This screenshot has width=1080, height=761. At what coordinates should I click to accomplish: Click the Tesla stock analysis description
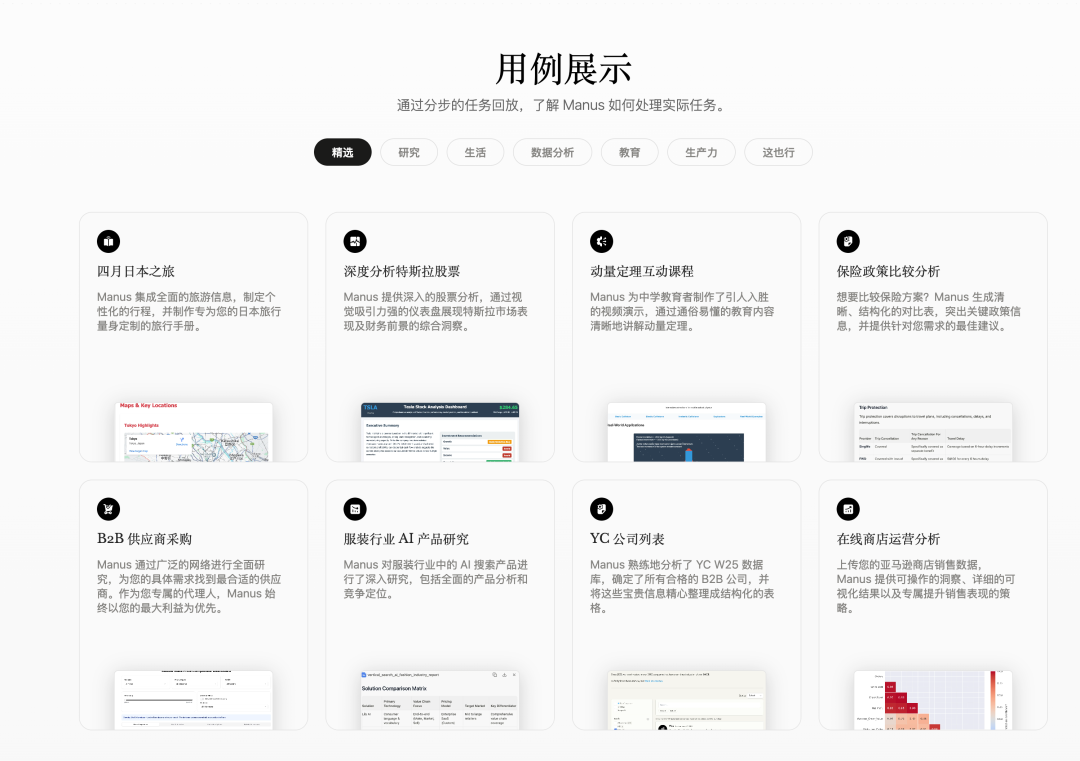point(435,311)
